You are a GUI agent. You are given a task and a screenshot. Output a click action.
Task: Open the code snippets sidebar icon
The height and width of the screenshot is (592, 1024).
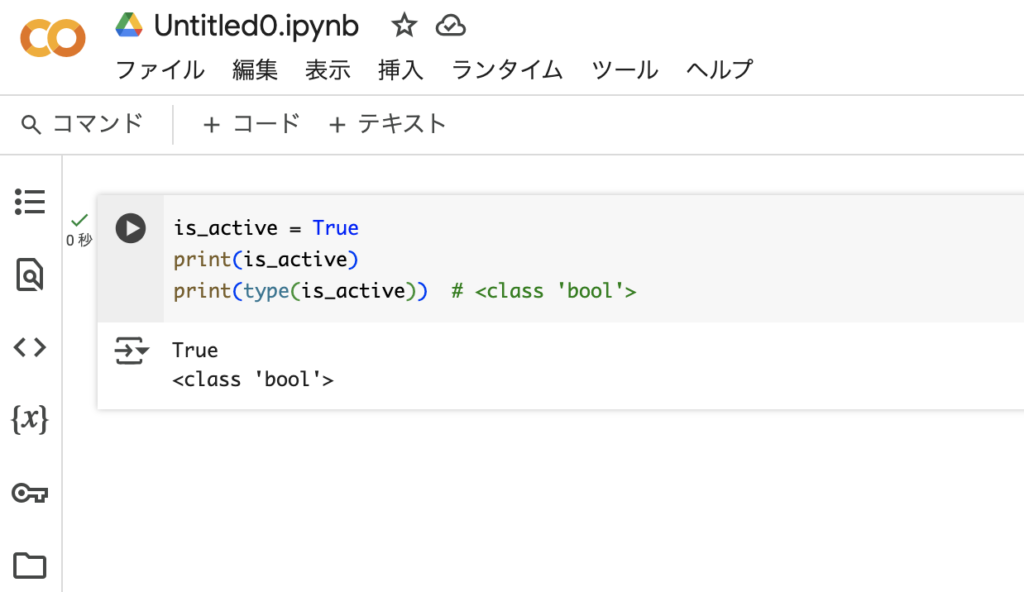coord(30,347)
